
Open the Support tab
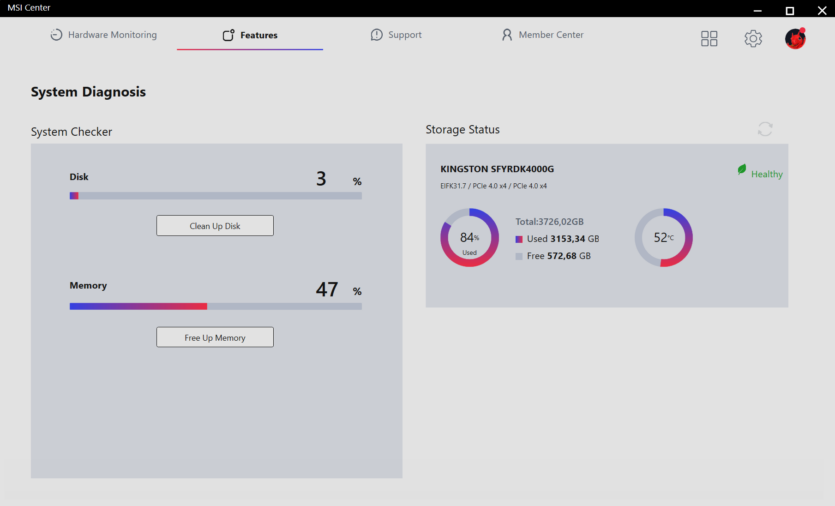tap(396, 35)
